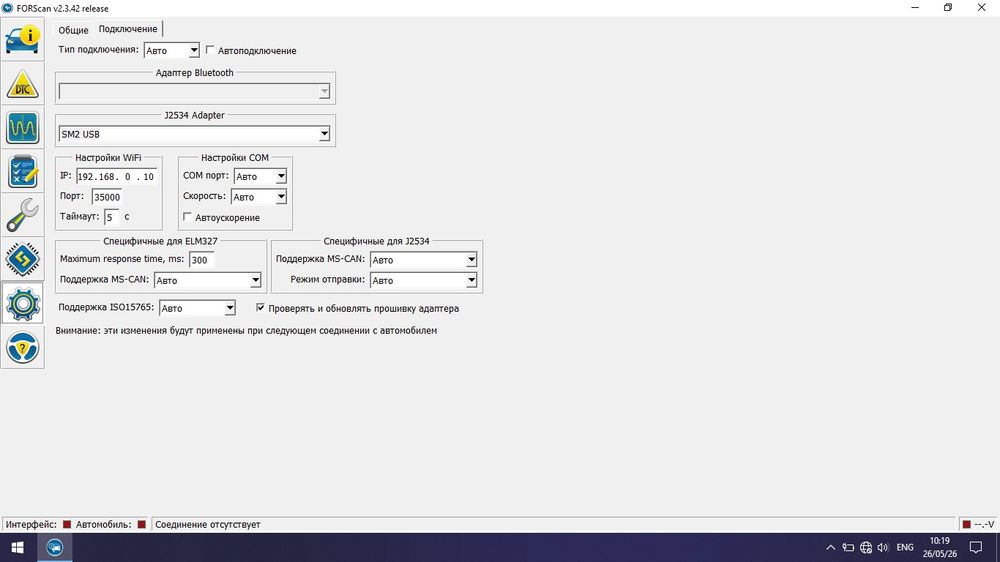
Task: Click the Внимание warning text line
Action: click(246, 330)
